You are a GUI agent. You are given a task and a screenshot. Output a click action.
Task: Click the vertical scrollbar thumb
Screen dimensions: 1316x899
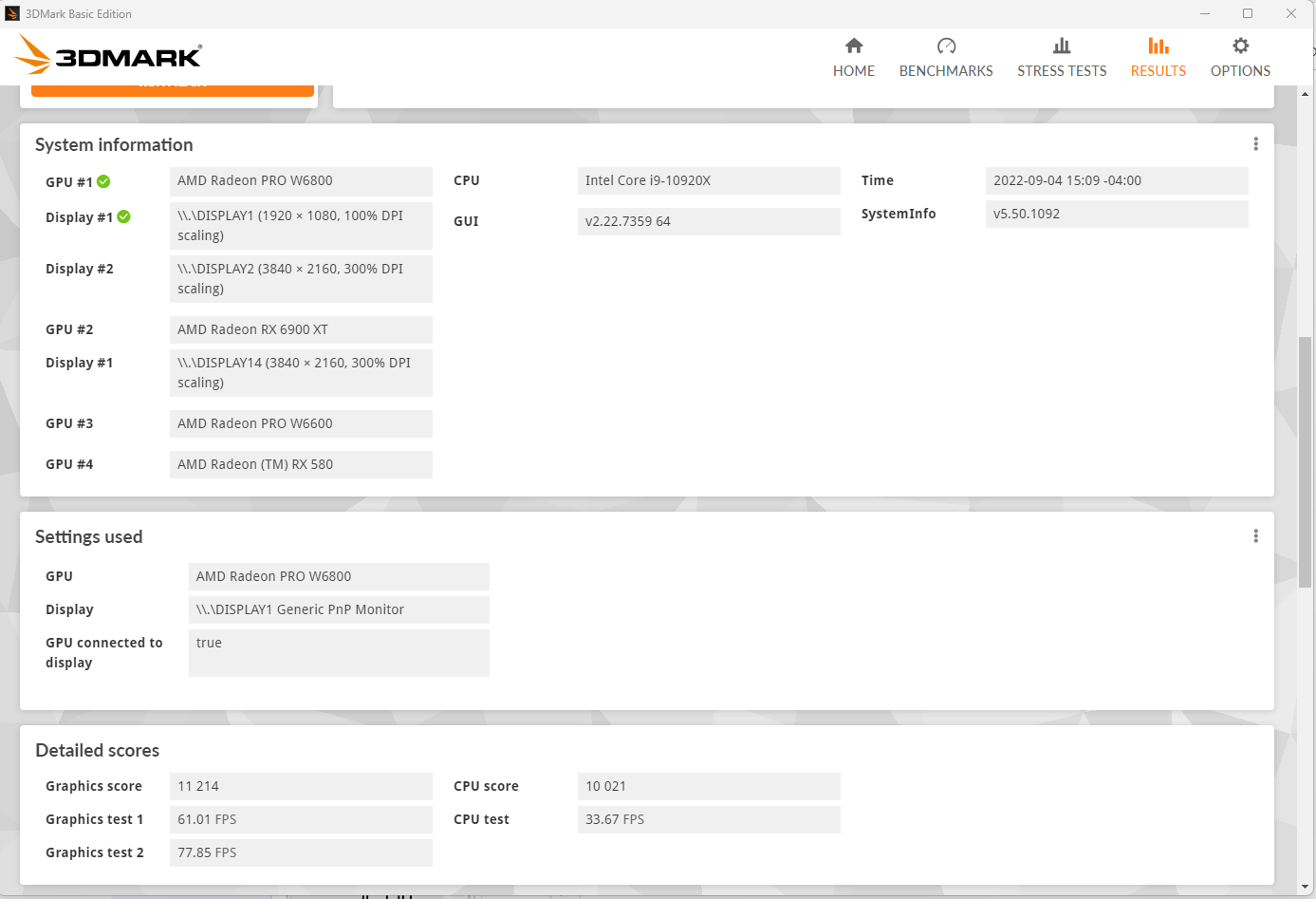1306,462
